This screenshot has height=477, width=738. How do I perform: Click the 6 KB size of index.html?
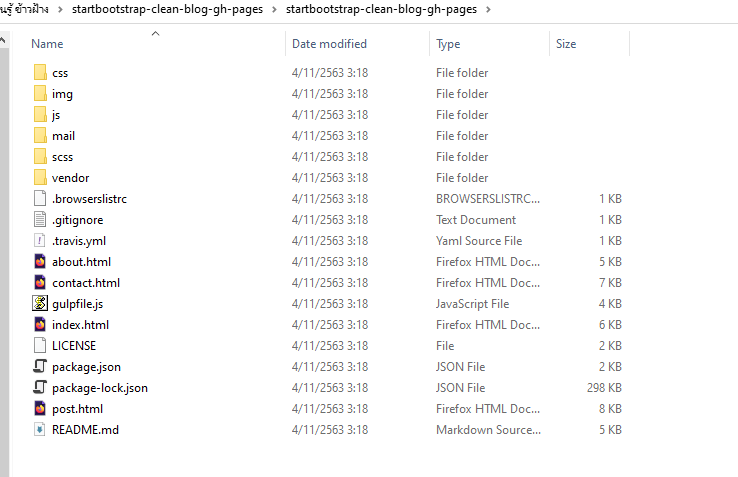(x=610, y=324)
